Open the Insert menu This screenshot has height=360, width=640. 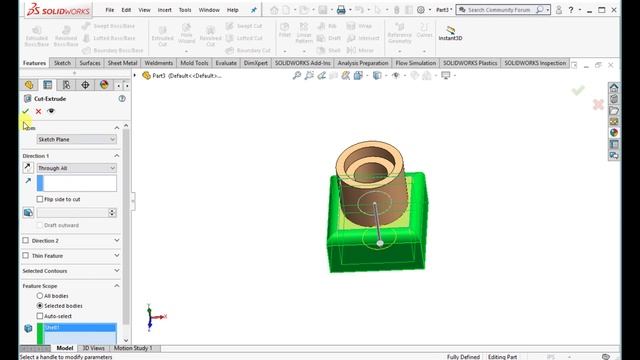164,10
